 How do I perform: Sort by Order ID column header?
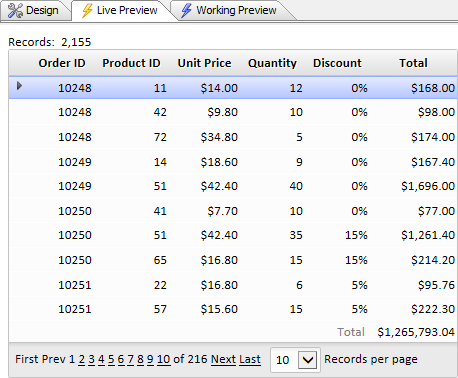[x=62, y=63]
